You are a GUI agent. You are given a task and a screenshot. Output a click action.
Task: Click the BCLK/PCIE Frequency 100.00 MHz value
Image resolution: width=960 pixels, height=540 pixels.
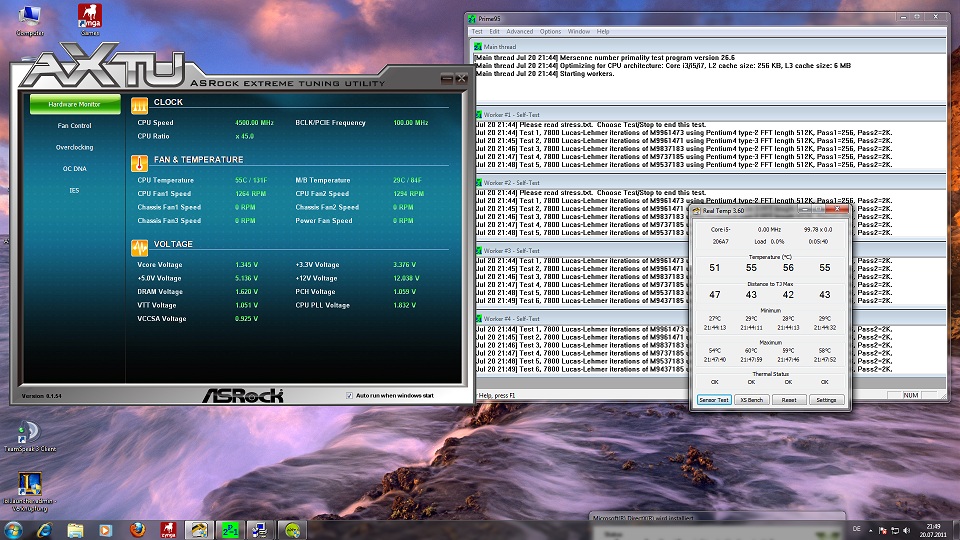[410, 122]
